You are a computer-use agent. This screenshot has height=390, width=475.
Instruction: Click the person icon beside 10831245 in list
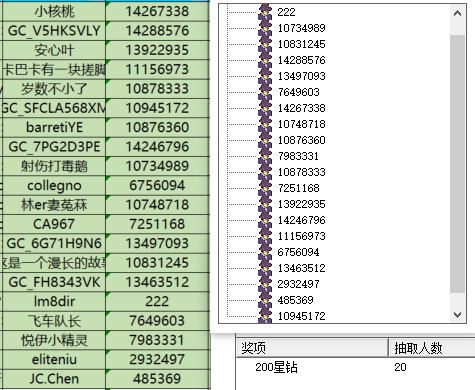pyautogui.click(x=265, y=44)
